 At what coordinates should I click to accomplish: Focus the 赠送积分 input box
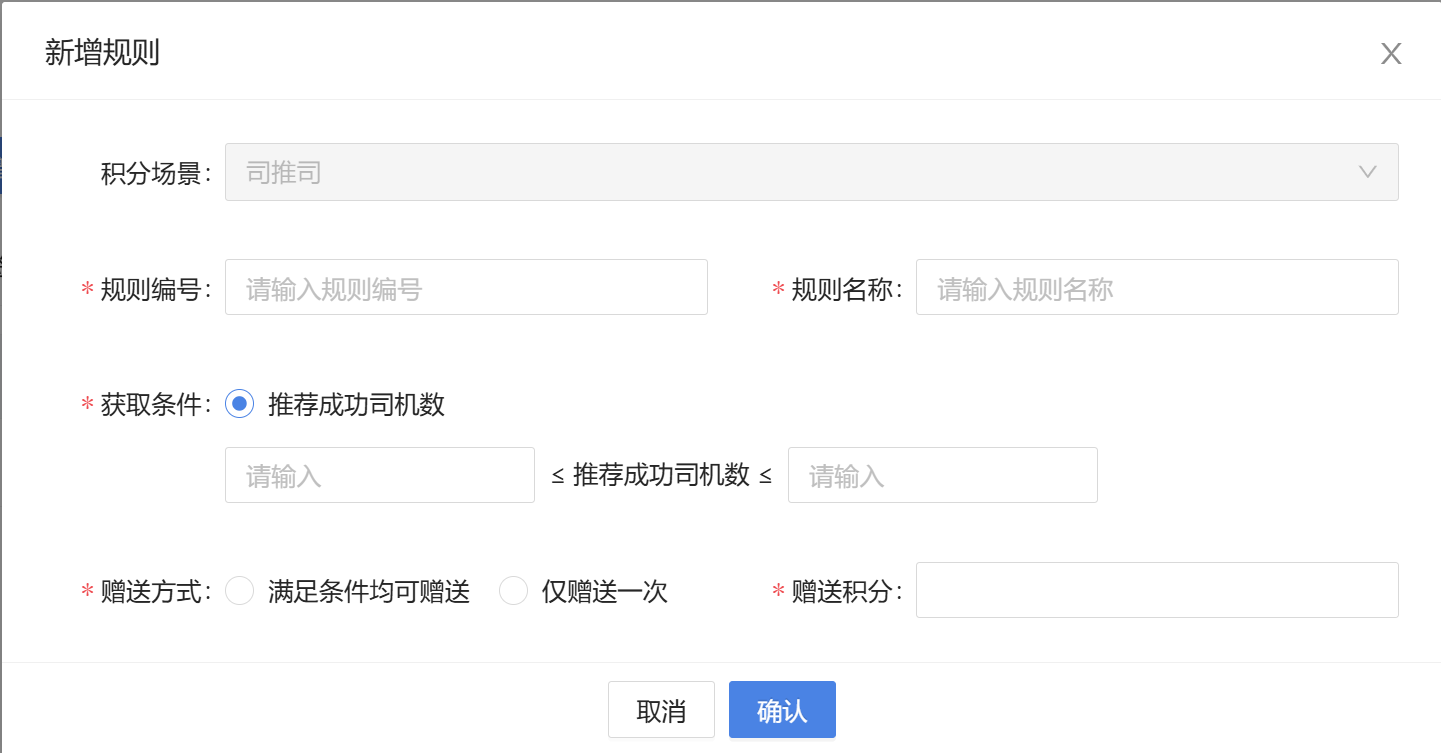1156,590
